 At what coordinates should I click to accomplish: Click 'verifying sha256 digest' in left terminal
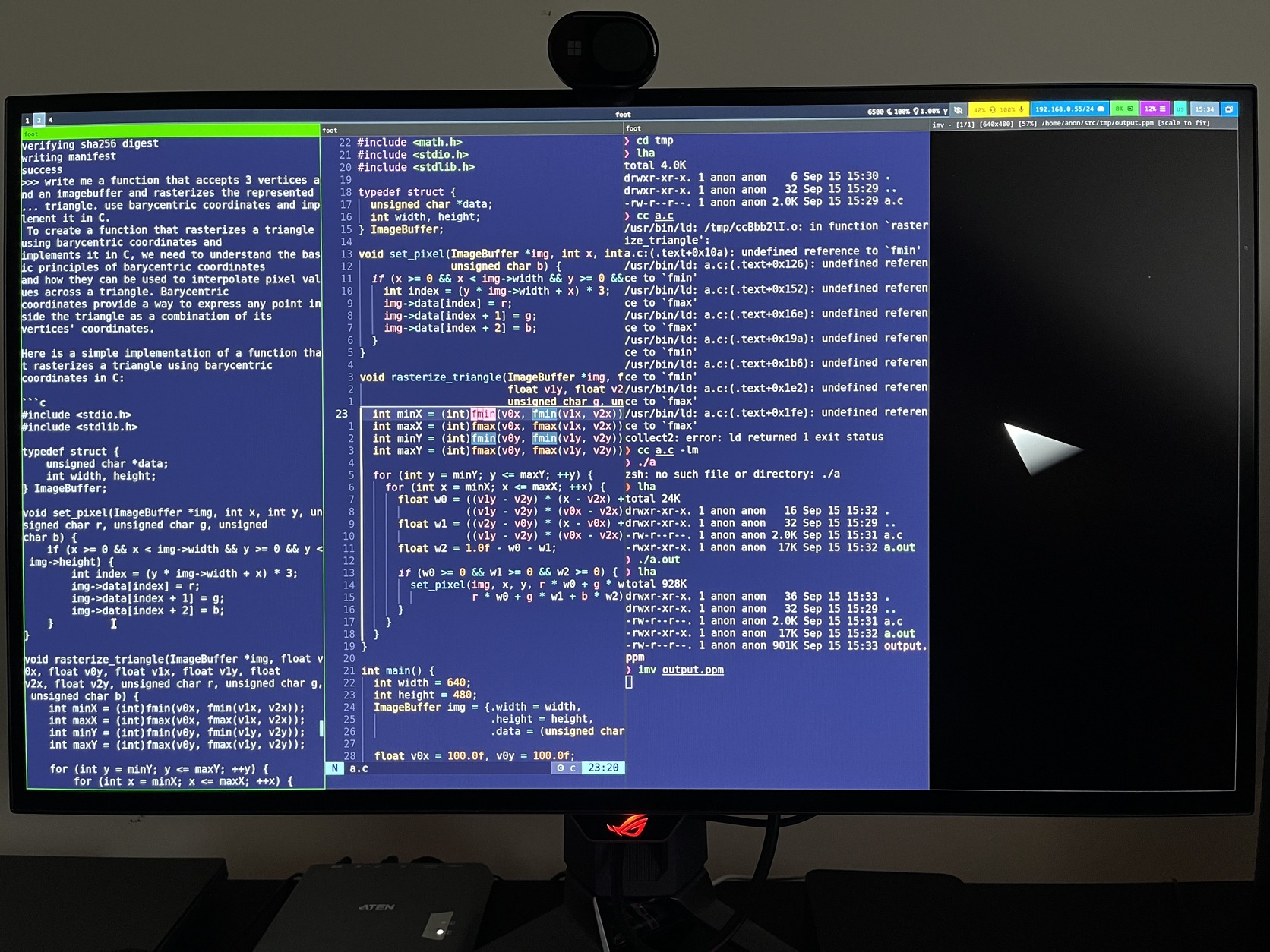(x=90, y=144)
